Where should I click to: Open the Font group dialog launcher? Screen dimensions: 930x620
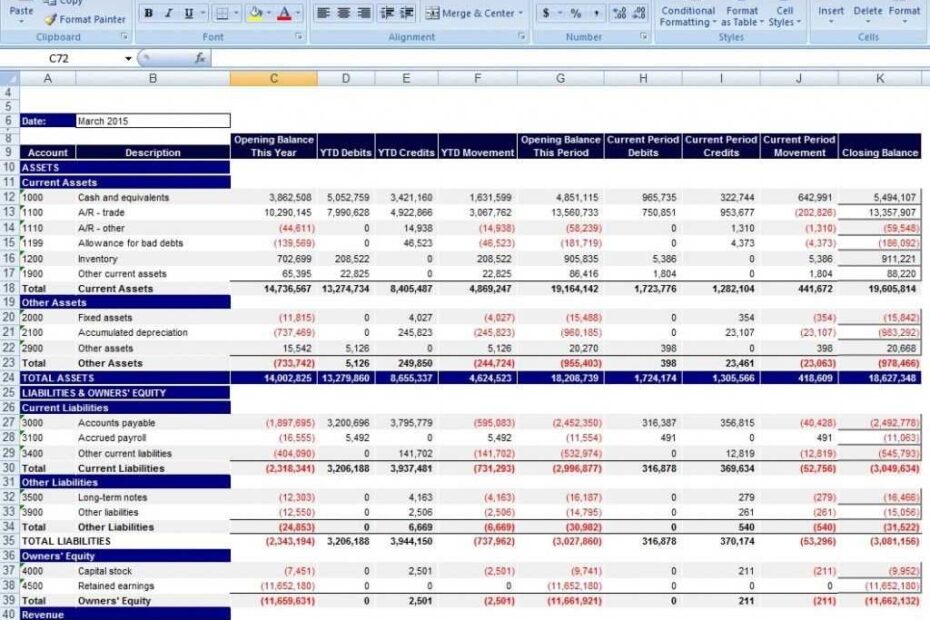click(x=297, y=37)
